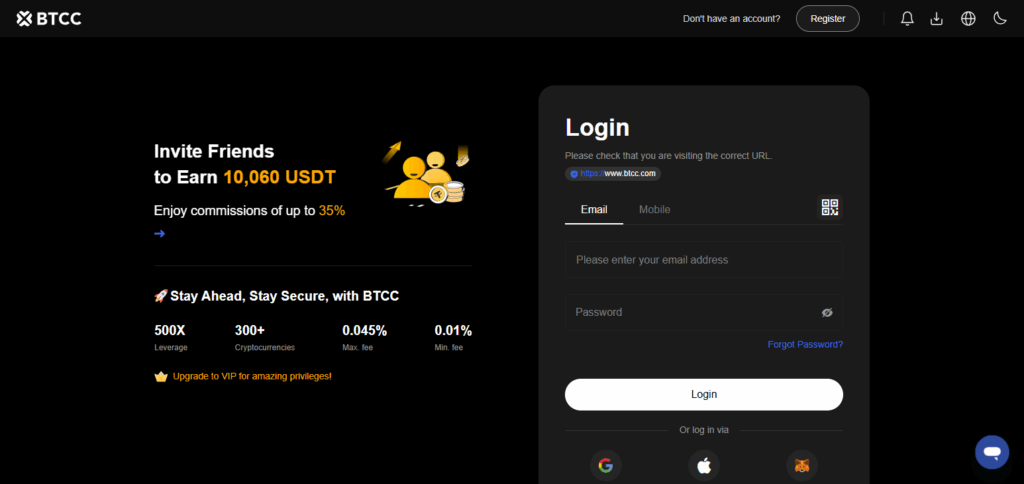Log in via MetaMask fox icon
This screenshot has height=484, width=1024.
(x=802, y=466)
